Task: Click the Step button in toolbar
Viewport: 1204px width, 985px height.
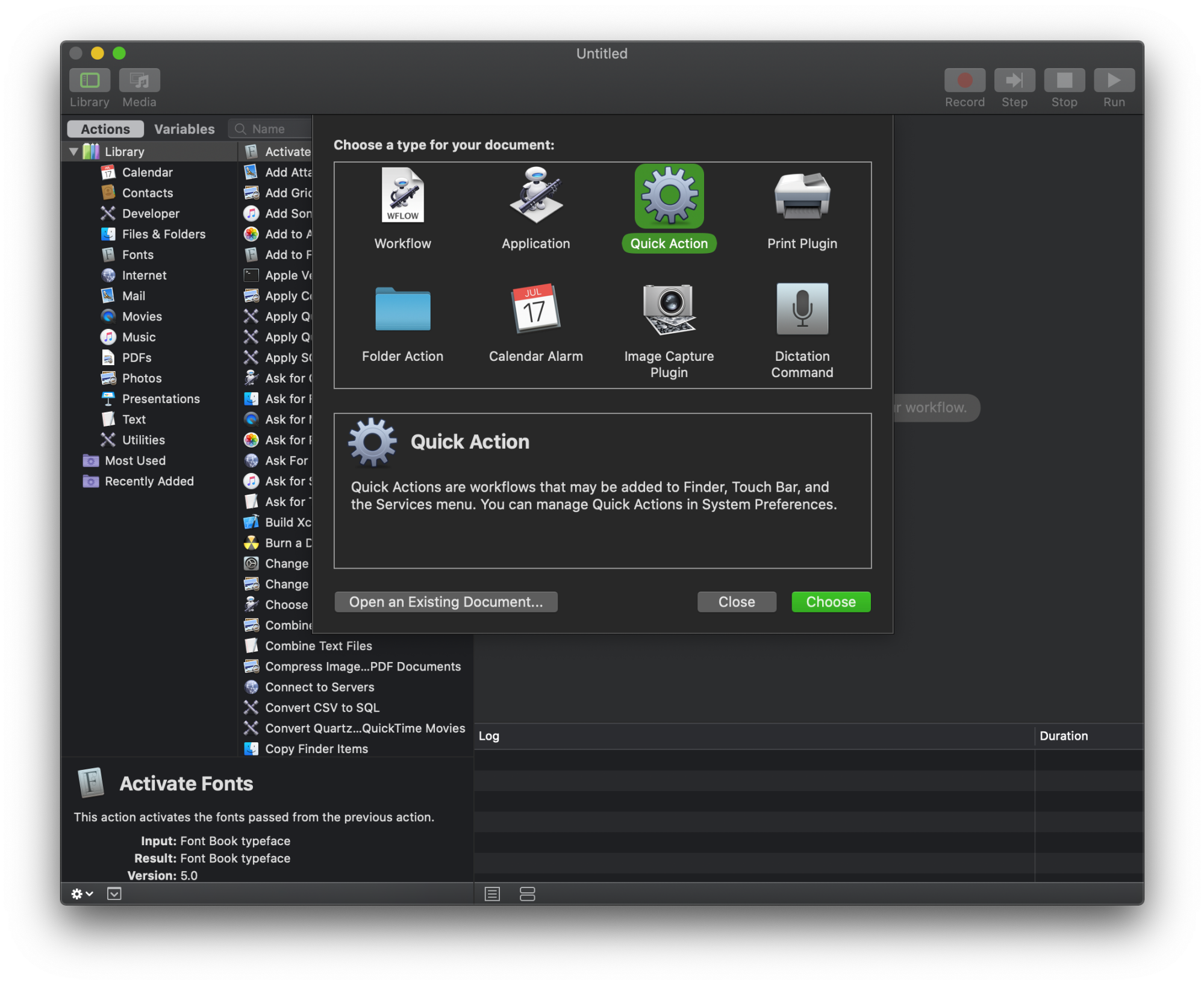Action: (x=1014, y=80)
